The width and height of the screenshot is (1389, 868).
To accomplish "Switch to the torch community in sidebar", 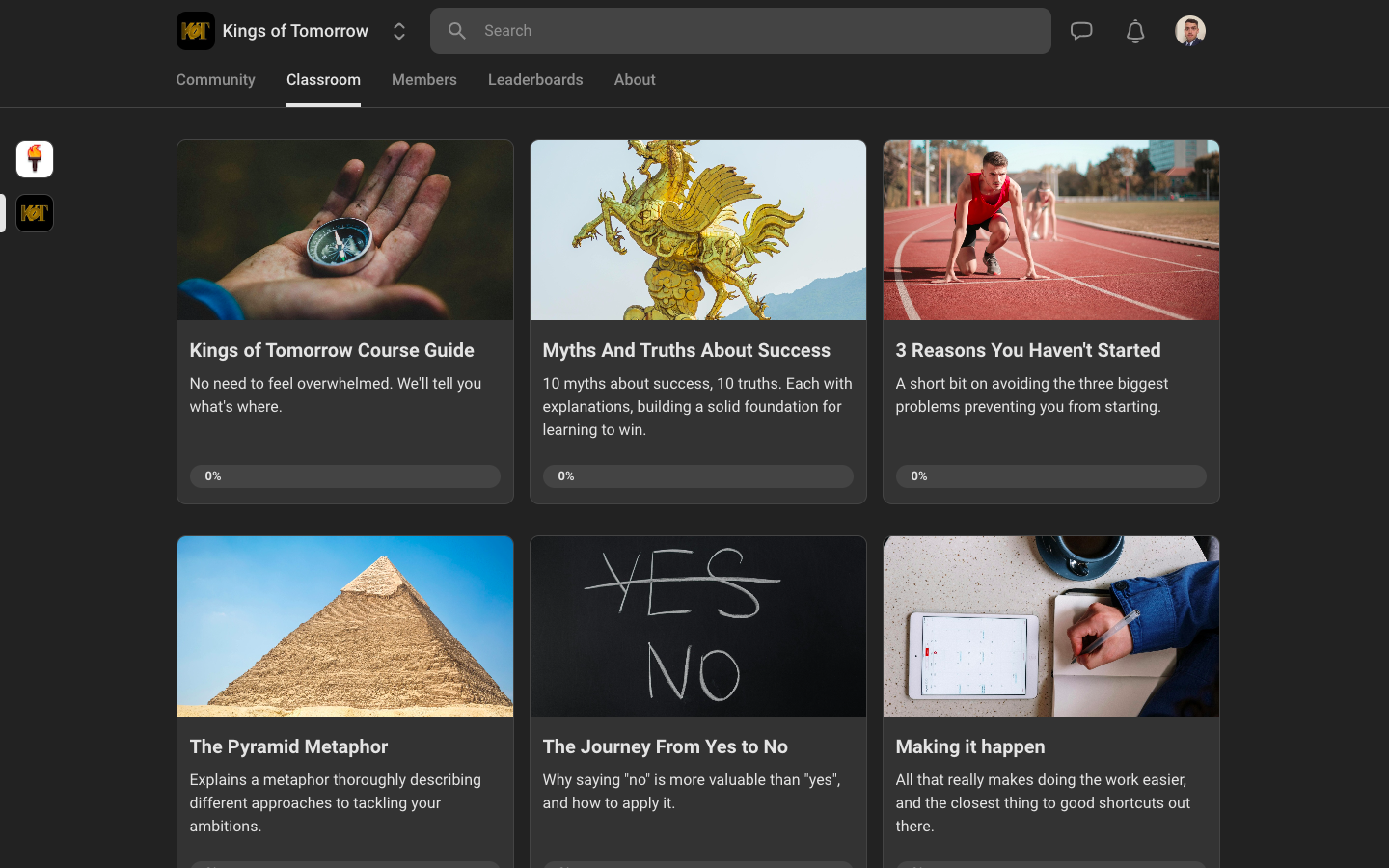I will click(35, 159).
